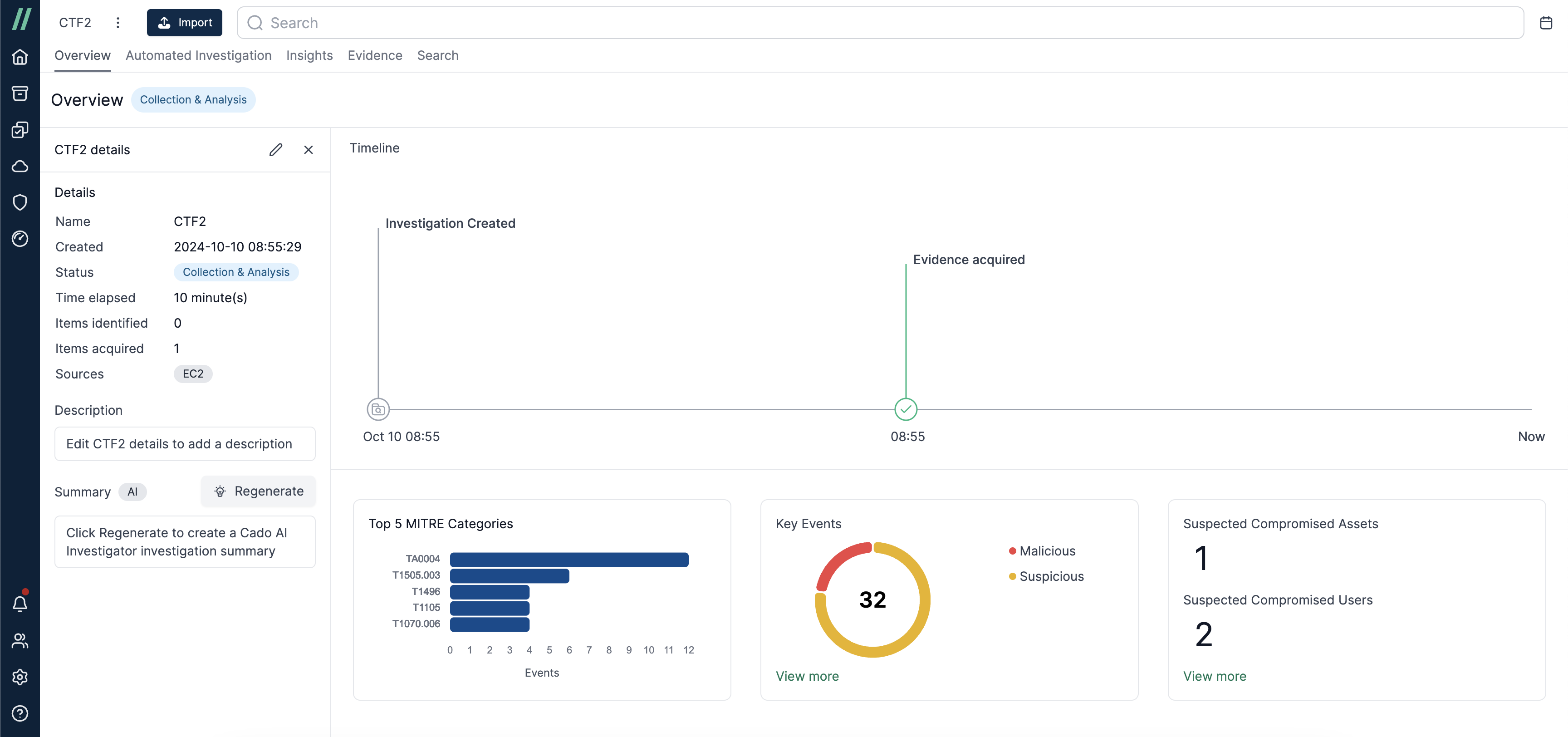Viewport: 1568px width, 737px height.
Task: Click the Now label on timeline
Action: click(x=1531, y=437)
